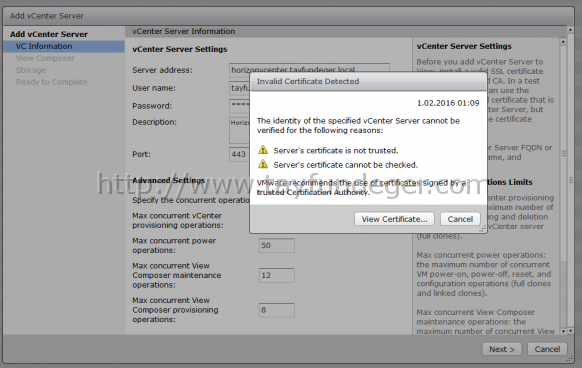Click the Password input field
The image size is (582, 368).
coord(239,106)
